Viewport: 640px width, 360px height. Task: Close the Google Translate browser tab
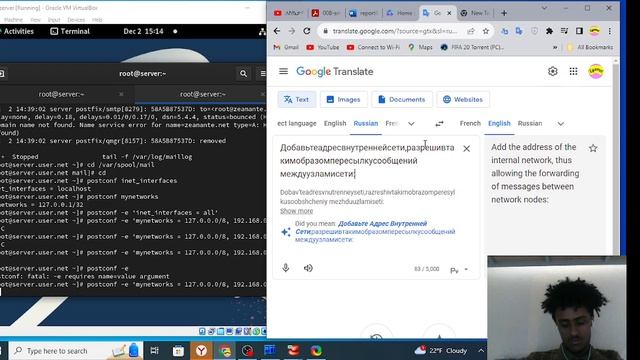coord(449,13)
